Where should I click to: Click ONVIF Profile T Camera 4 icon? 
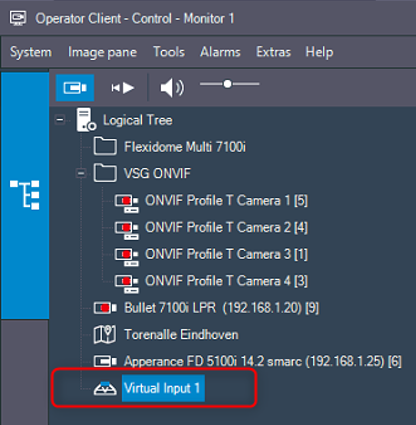click(x=126, y=284)
